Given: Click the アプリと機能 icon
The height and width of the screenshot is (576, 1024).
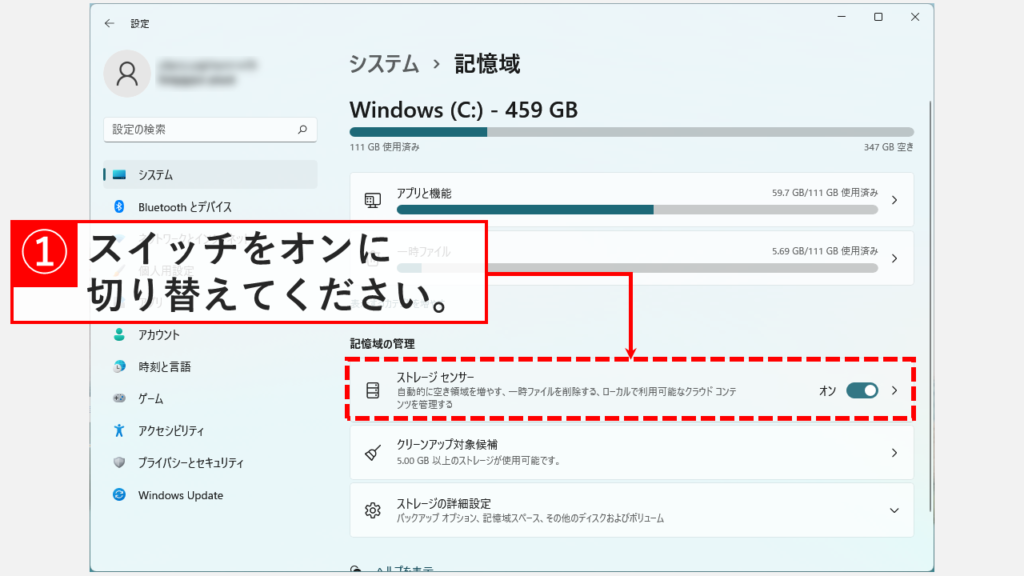Looking at the screenshot, I should (372, 200).
